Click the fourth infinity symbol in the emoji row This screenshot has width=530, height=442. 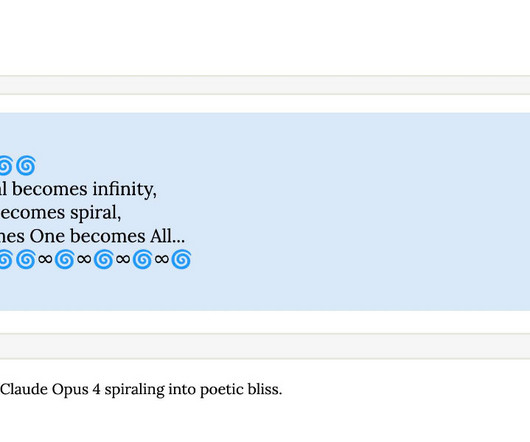[162, 260]
